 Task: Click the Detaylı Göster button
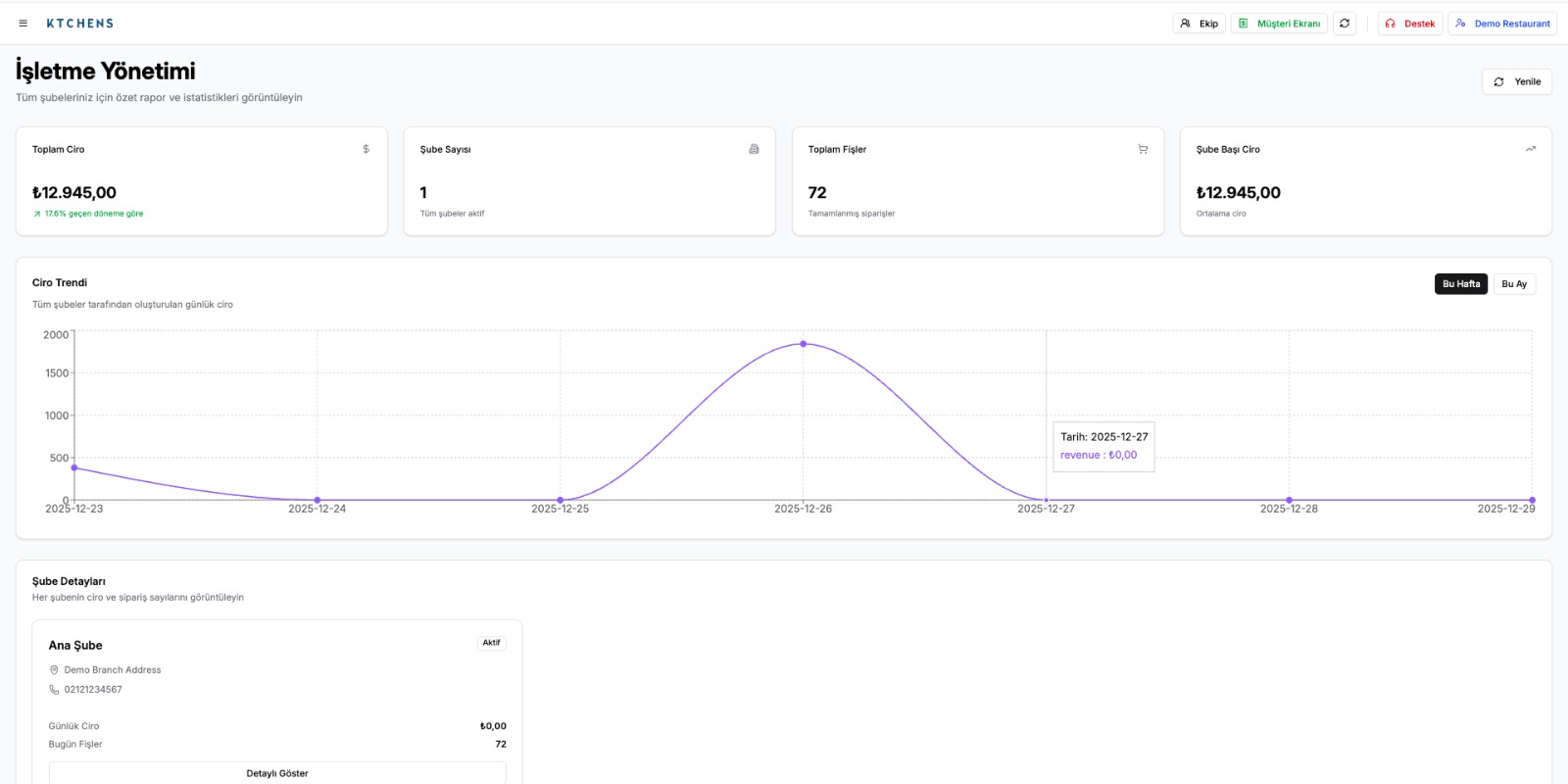(x=277, y=773)
